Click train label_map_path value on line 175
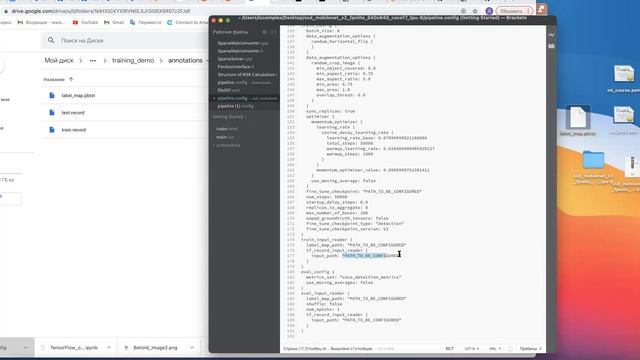 (377, 245)
